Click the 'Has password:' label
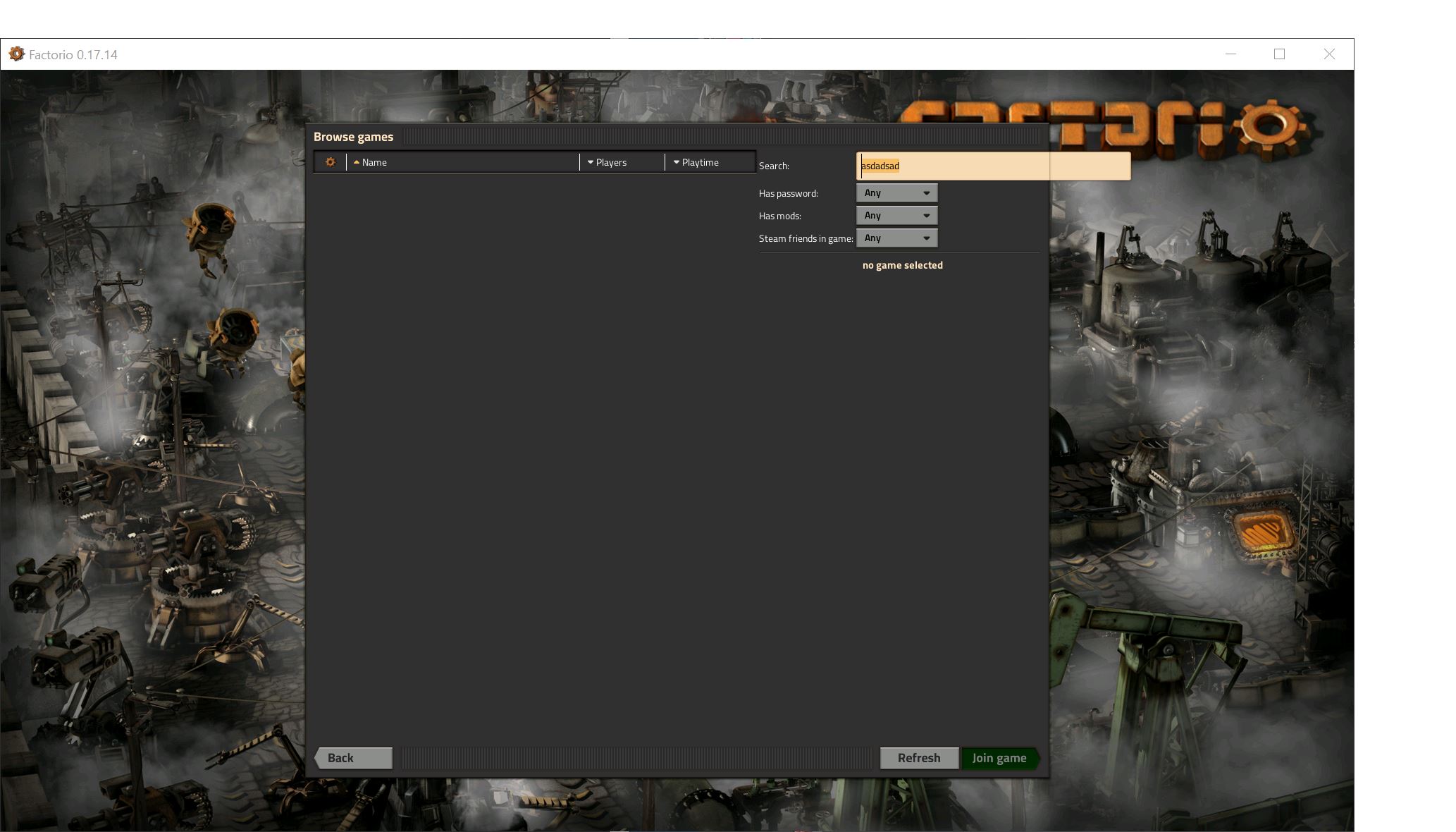The image size is (1456, 832). [789, 193]
